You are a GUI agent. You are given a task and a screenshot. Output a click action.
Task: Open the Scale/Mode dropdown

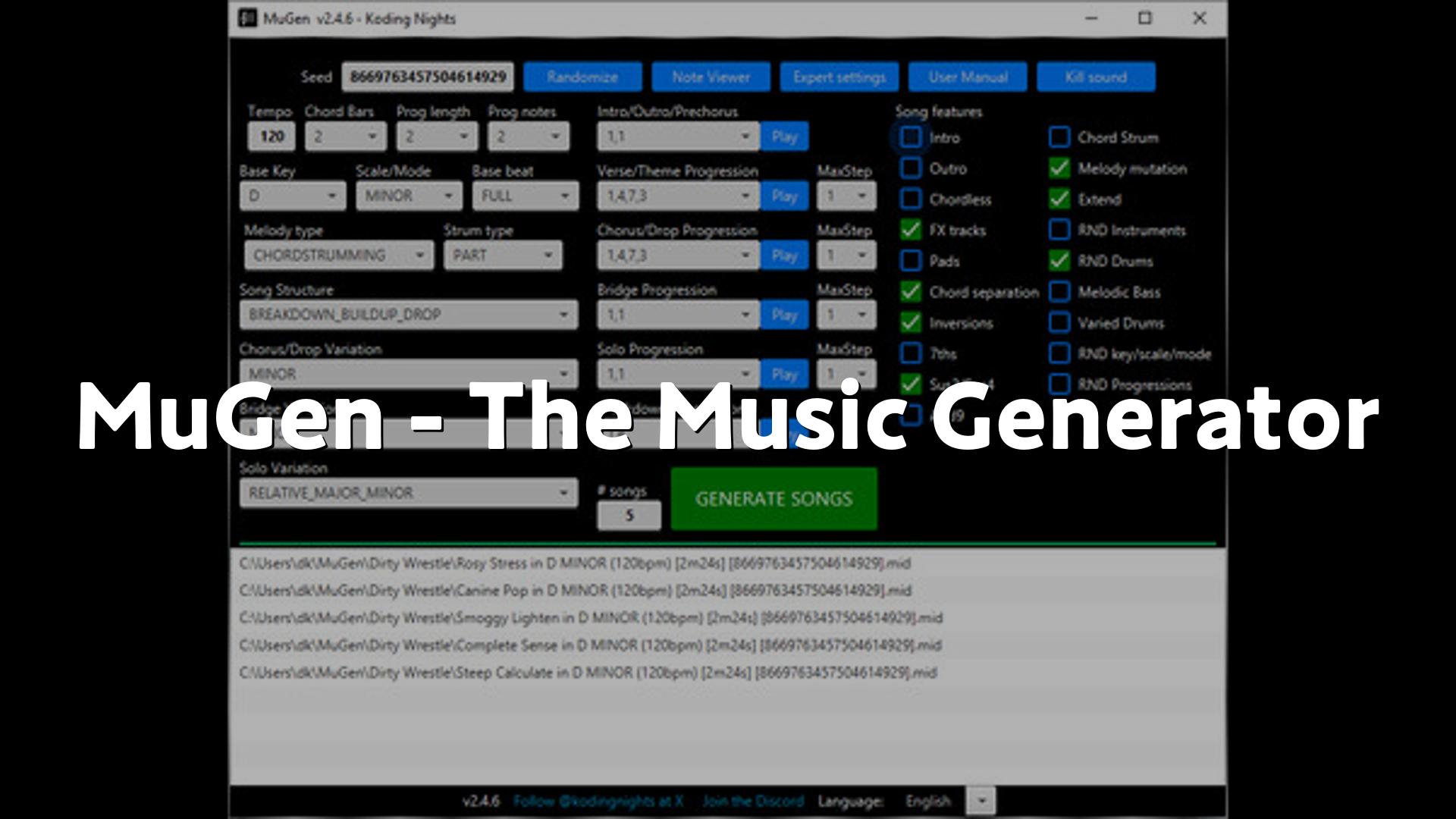point(409,196)
